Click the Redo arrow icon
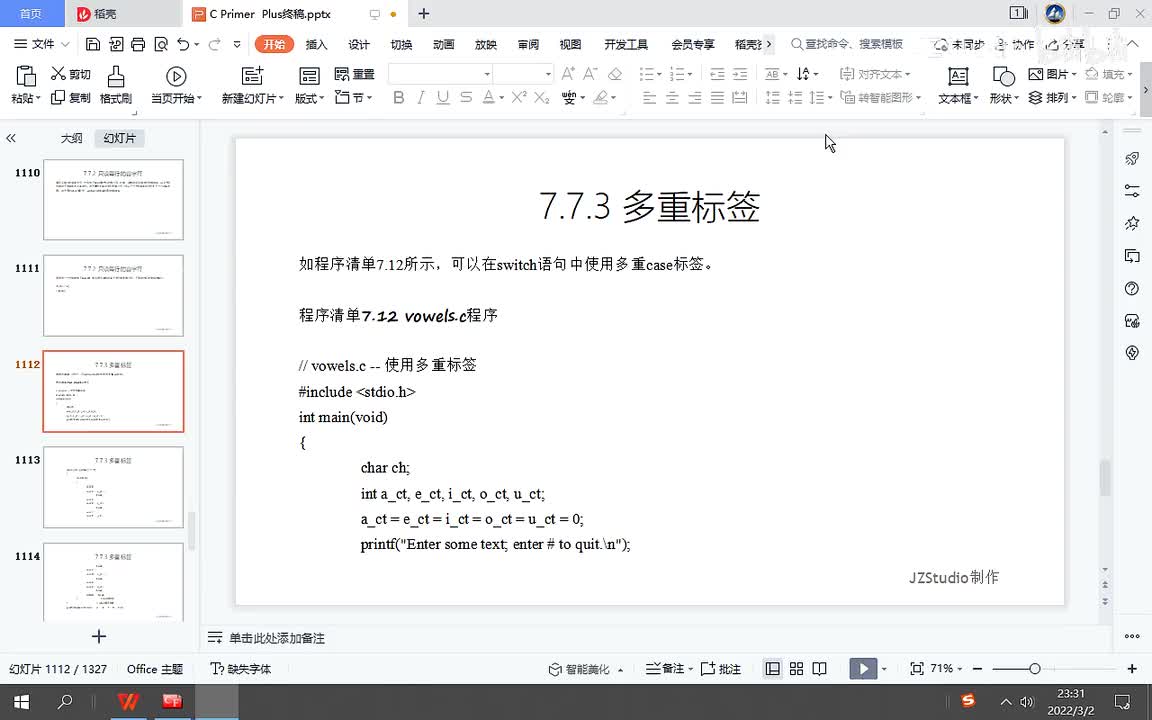1152x720 pixels. 215,44
